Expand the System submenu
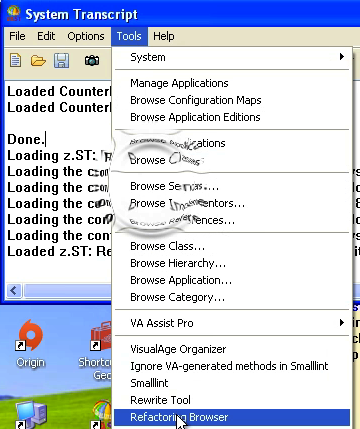Viewport: 360px width, 429px height. (232, 57)
